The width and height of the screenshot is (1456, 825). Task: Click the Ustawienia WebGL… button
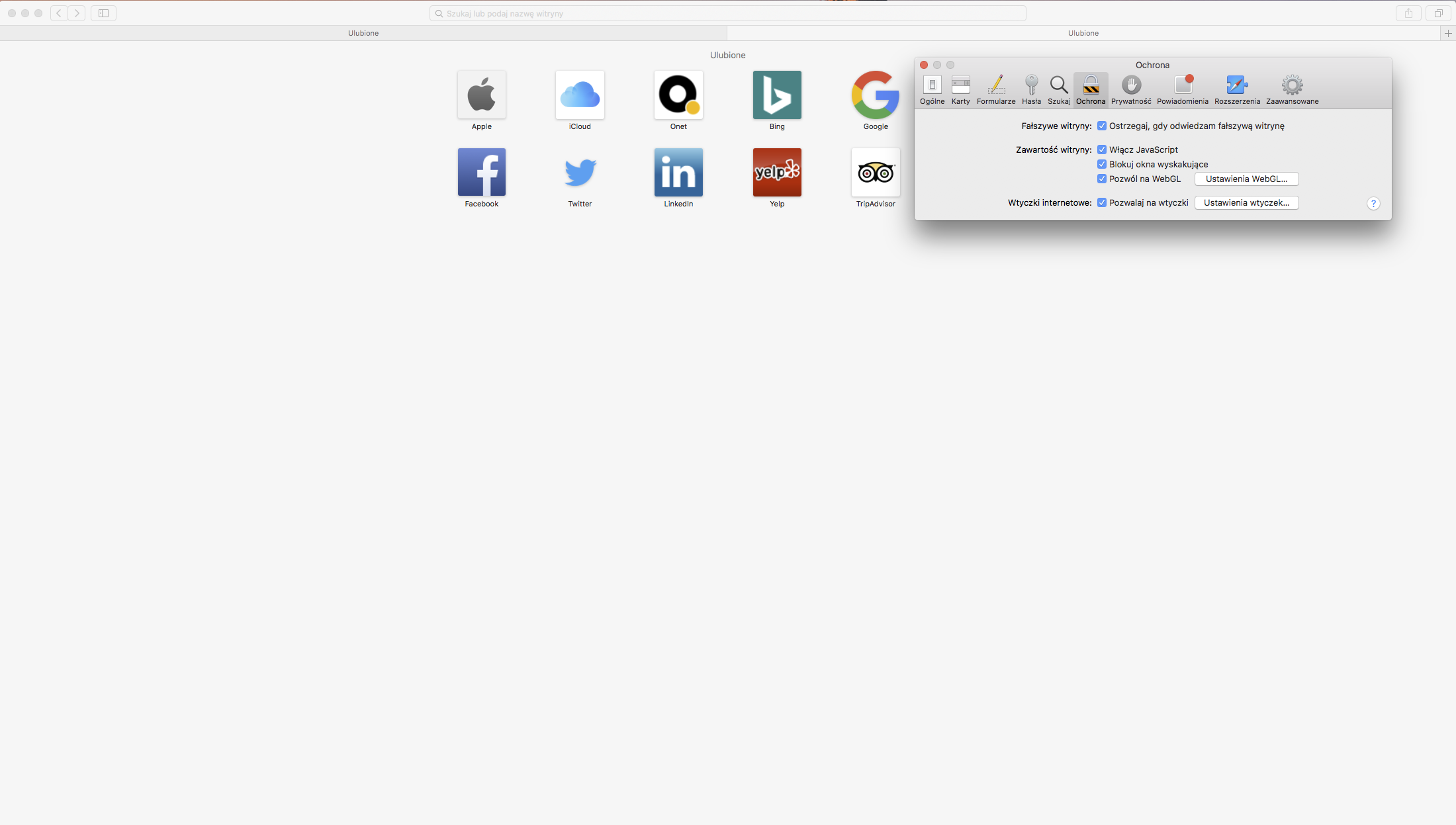click(x=1246, y=179)
